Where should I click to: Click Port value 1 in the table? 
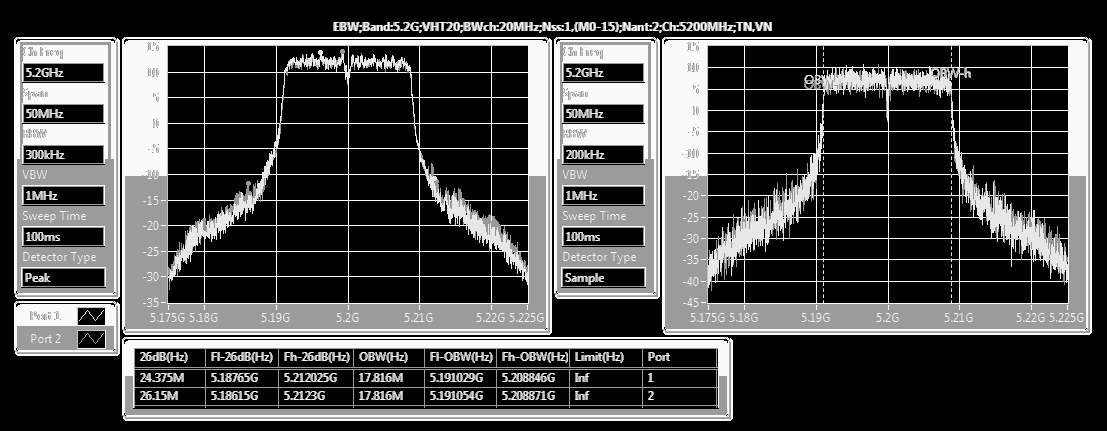[x=681, y=378]
